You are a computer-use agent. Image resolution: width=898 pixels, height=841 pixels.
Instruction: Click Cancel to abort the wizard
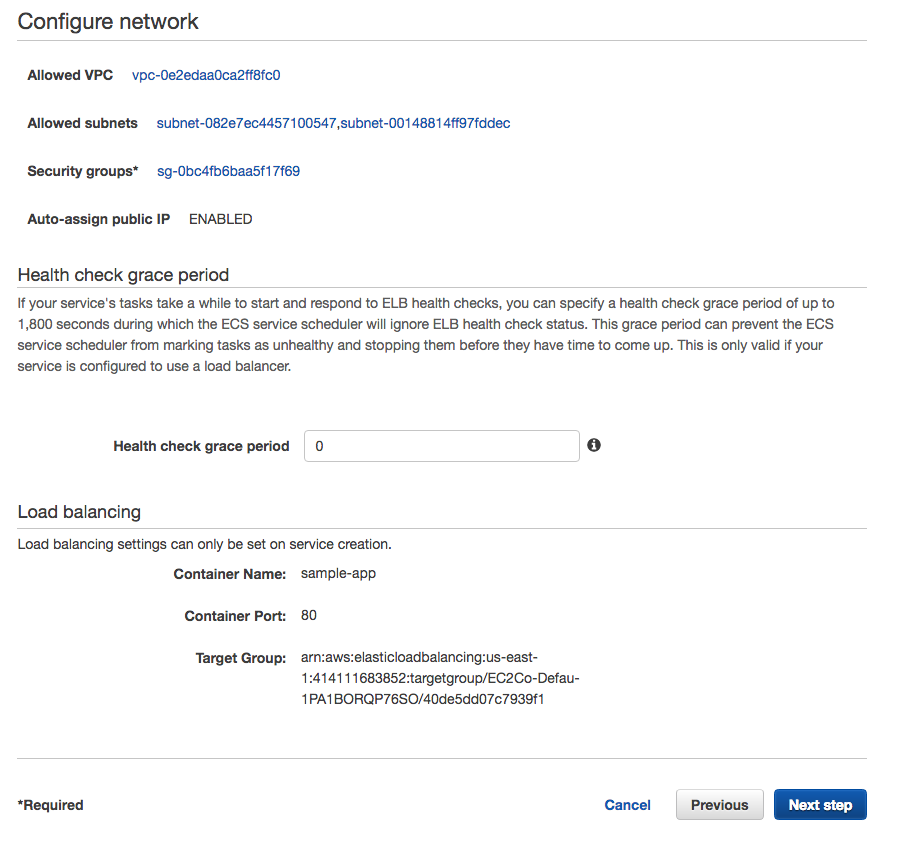click(x=627, y=805)
